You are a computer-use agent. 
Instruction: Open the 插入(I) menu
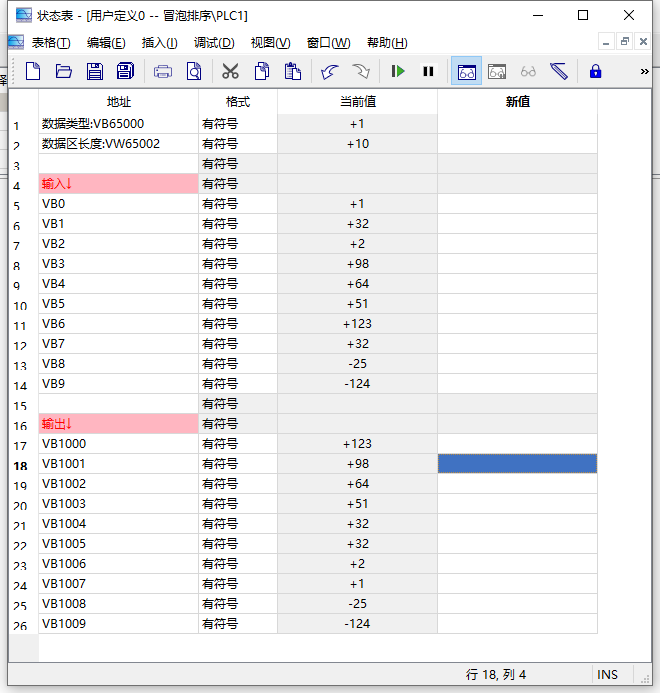pyautogui.click(x=160, y=43)
